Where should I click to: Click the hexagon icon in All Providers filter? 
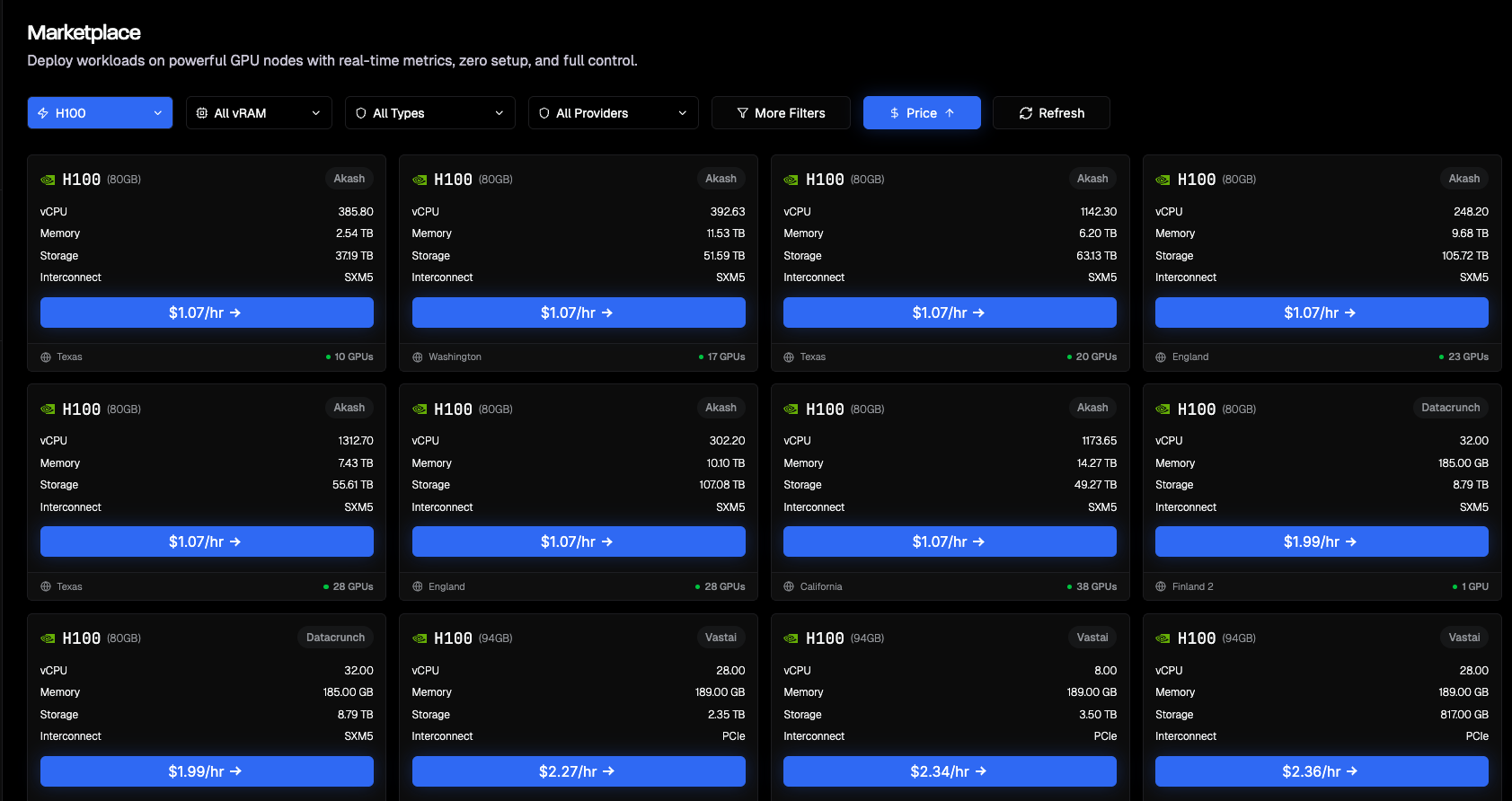(x=544, y=113)
